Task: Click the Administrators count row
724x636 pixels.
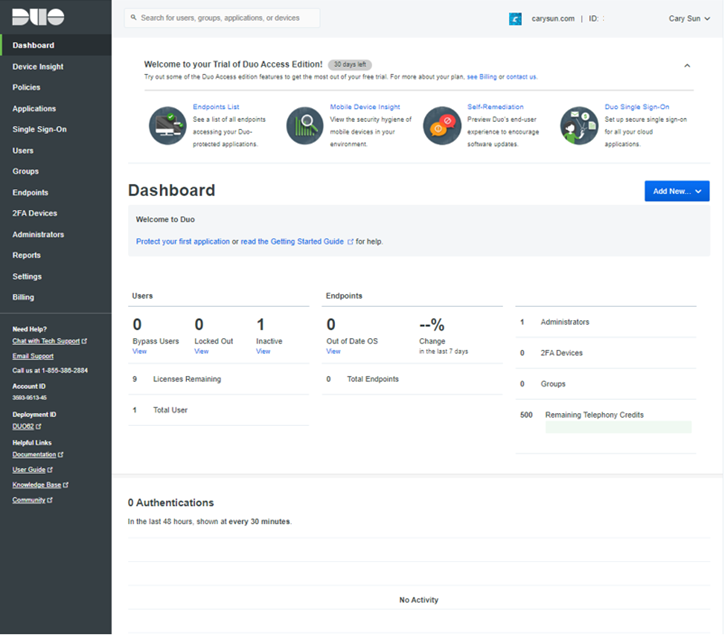Action: click(606, 322)
